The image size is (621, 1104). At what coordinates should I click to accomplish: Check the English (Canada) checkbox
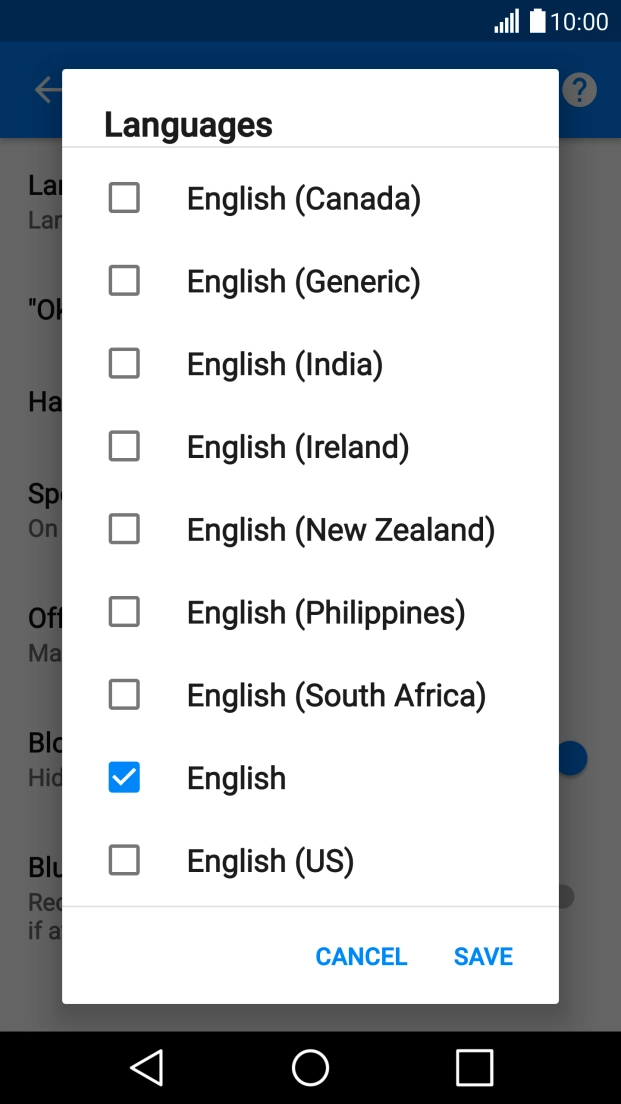pos(124,198)
